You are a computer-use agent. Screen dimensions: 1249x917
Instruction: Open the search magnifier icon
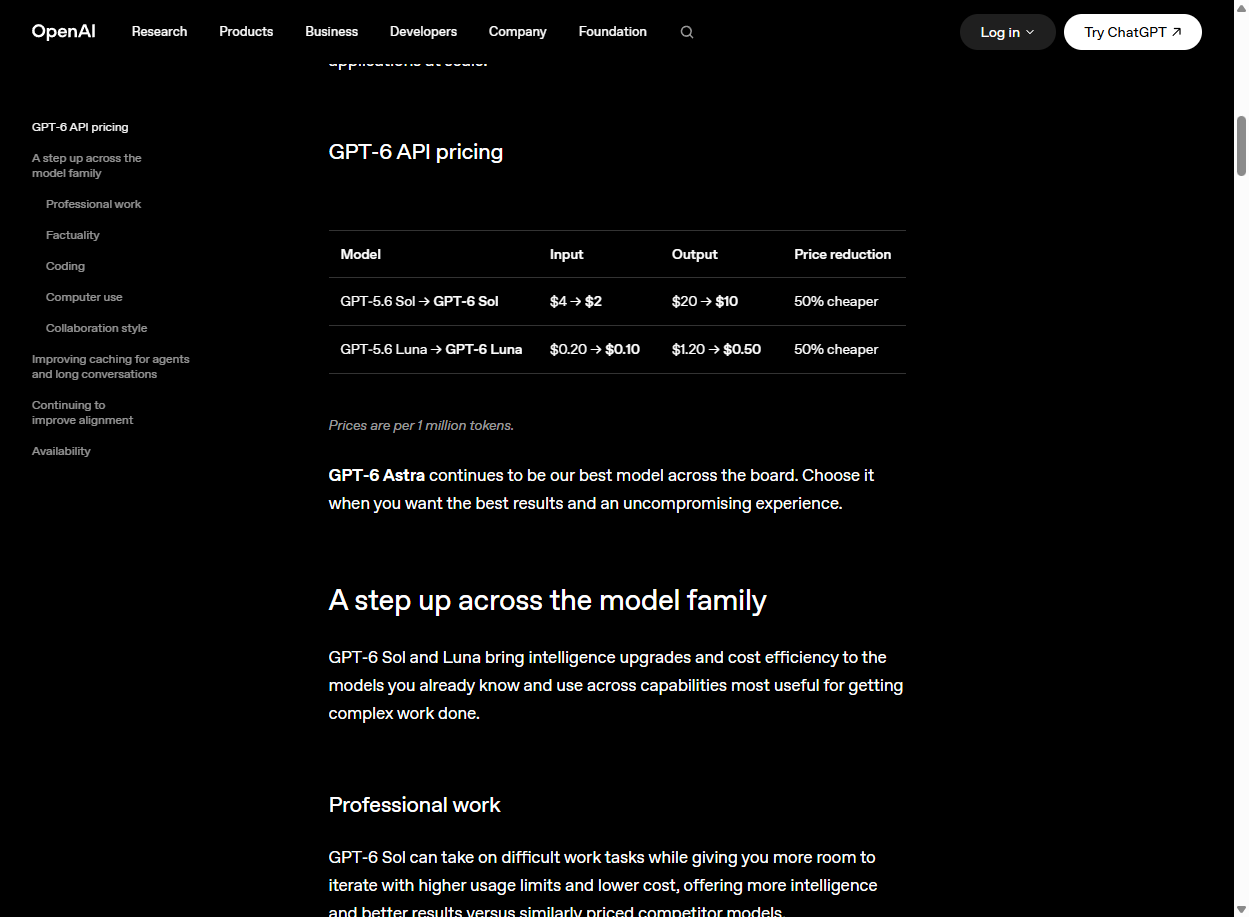click(x=687, y=32)
